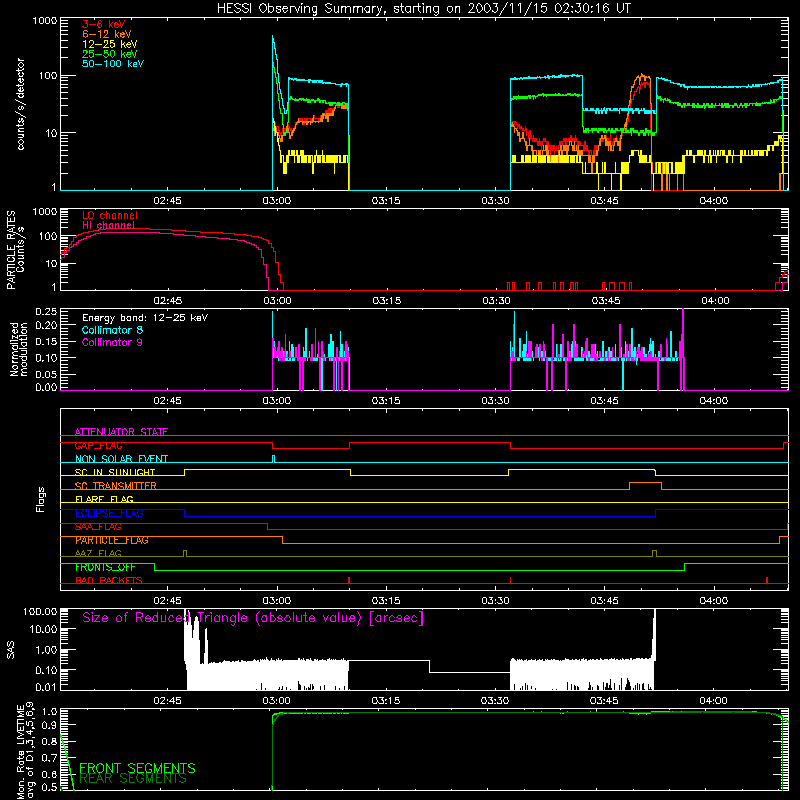Select the Collimator 9 legend label
This screenshot has height=800, width=800.
(x=112, y=342)
